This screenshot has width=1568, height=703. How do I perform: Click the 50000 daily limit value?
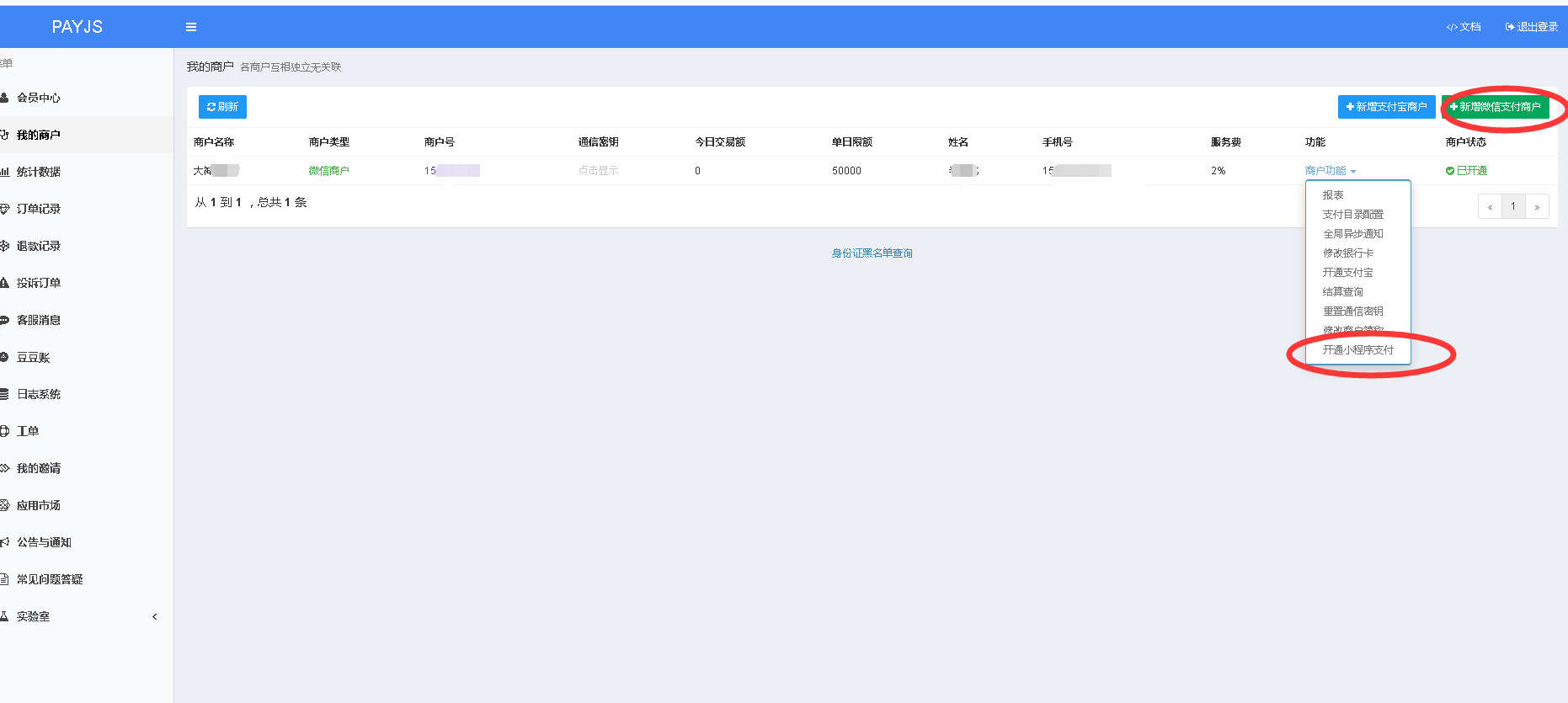pos(846,171)
